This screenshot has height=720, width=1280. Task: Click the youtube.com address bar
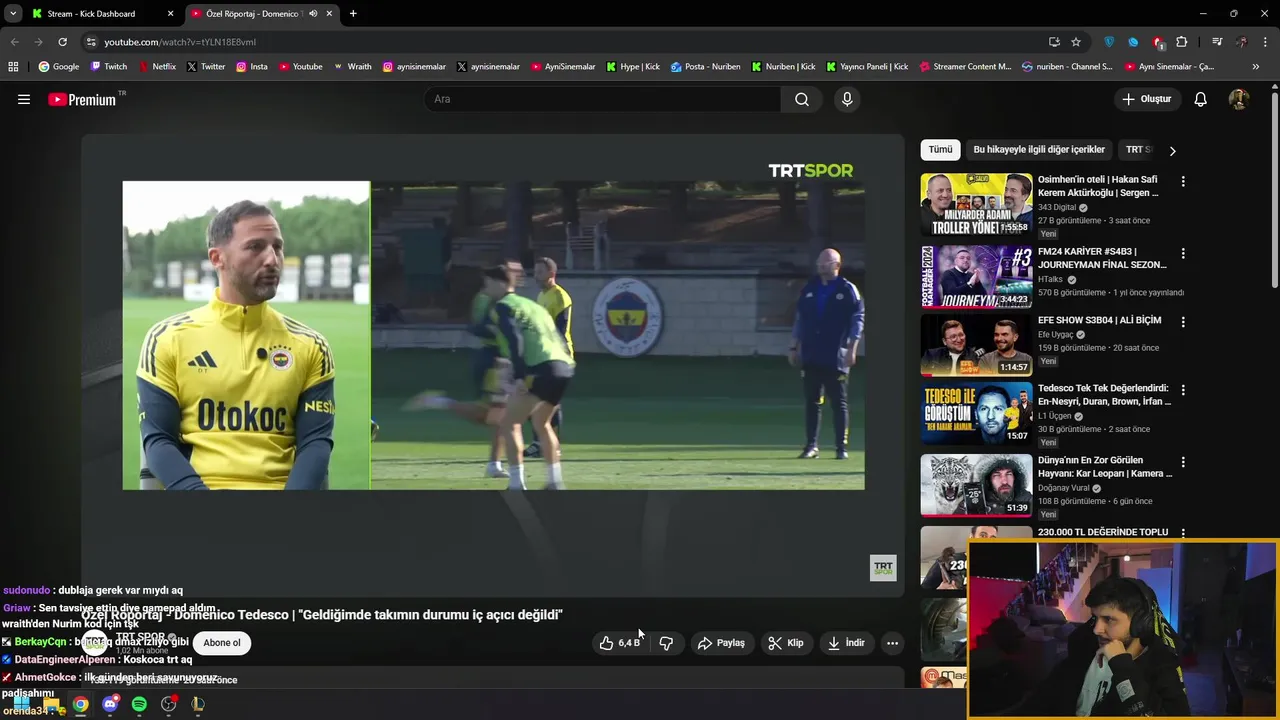point(560,42)
